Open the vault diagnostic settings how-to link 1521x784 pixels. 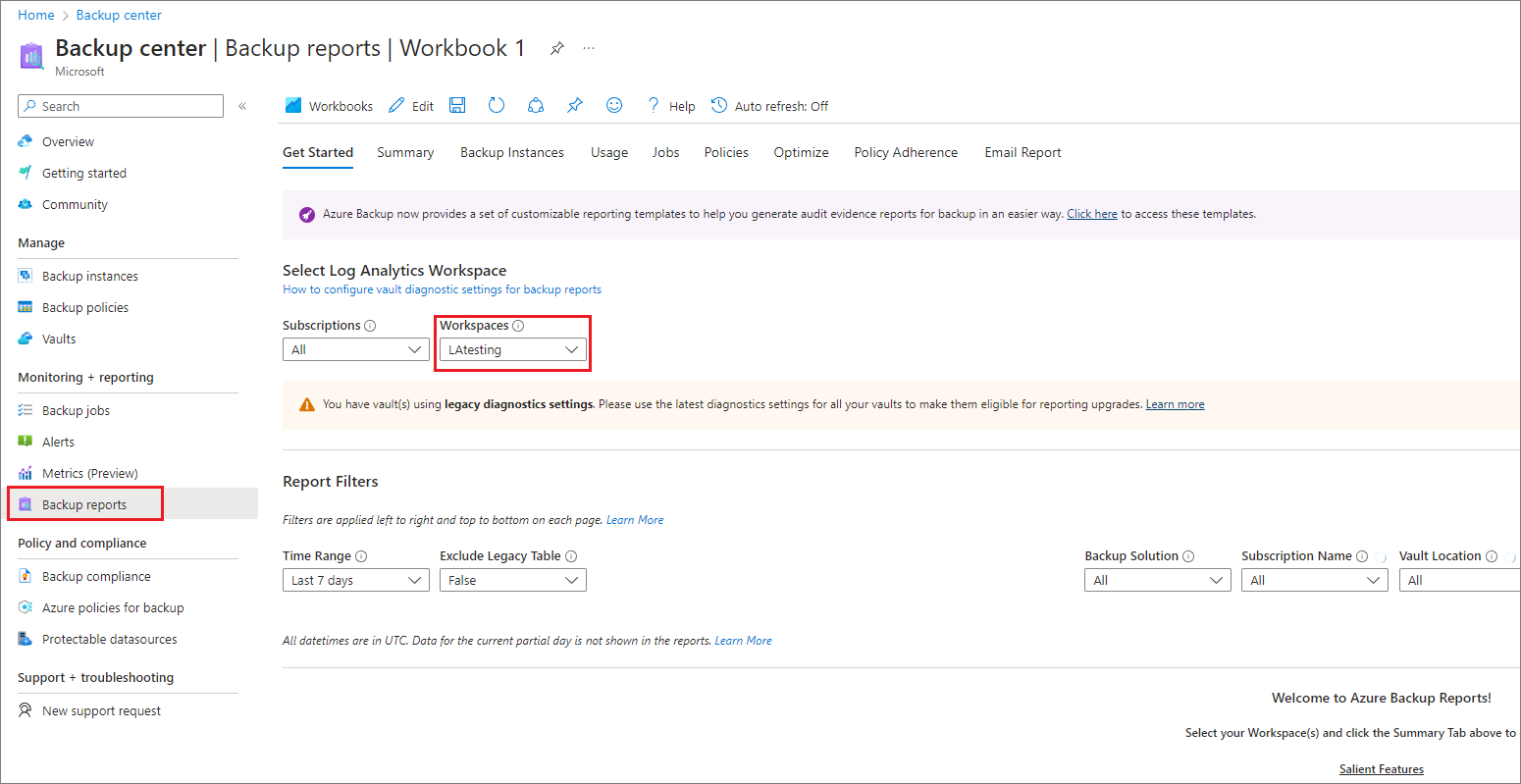click(x=442, y=289)
